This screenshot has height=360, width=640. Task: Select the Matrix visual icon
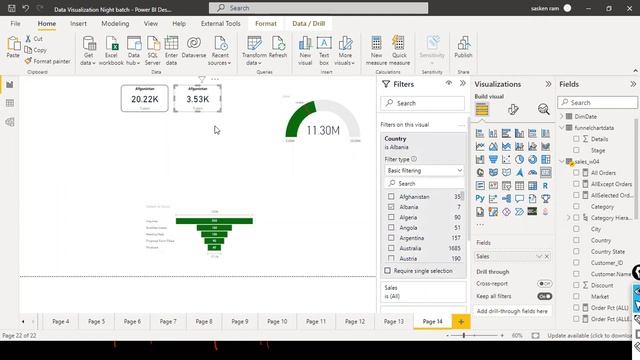532,186
